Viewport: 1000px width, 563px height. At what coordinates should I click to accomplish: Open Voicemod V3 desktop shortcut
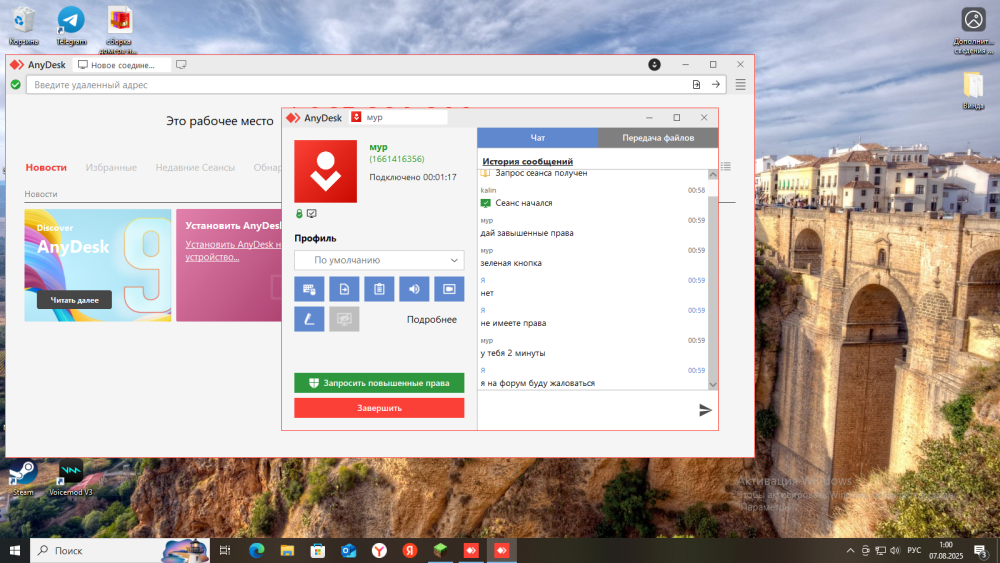[70, 478]
